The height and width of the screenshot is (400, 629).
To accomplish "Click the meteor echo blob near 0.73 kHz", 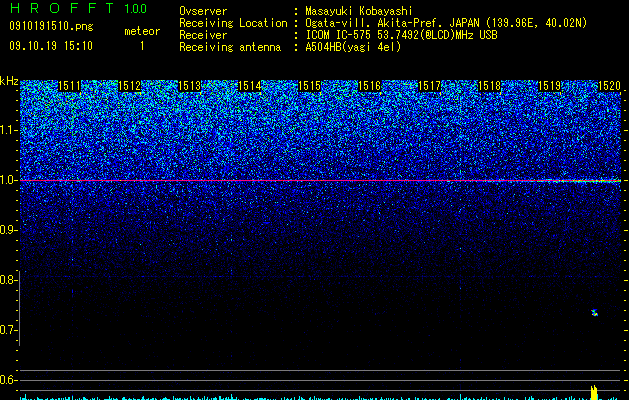I will (595, 313).
